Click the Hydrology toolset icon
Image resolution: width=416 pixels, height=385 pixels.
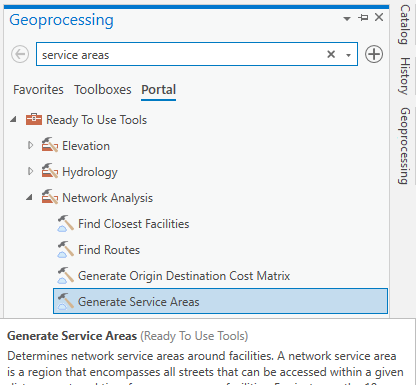(50, 171)
